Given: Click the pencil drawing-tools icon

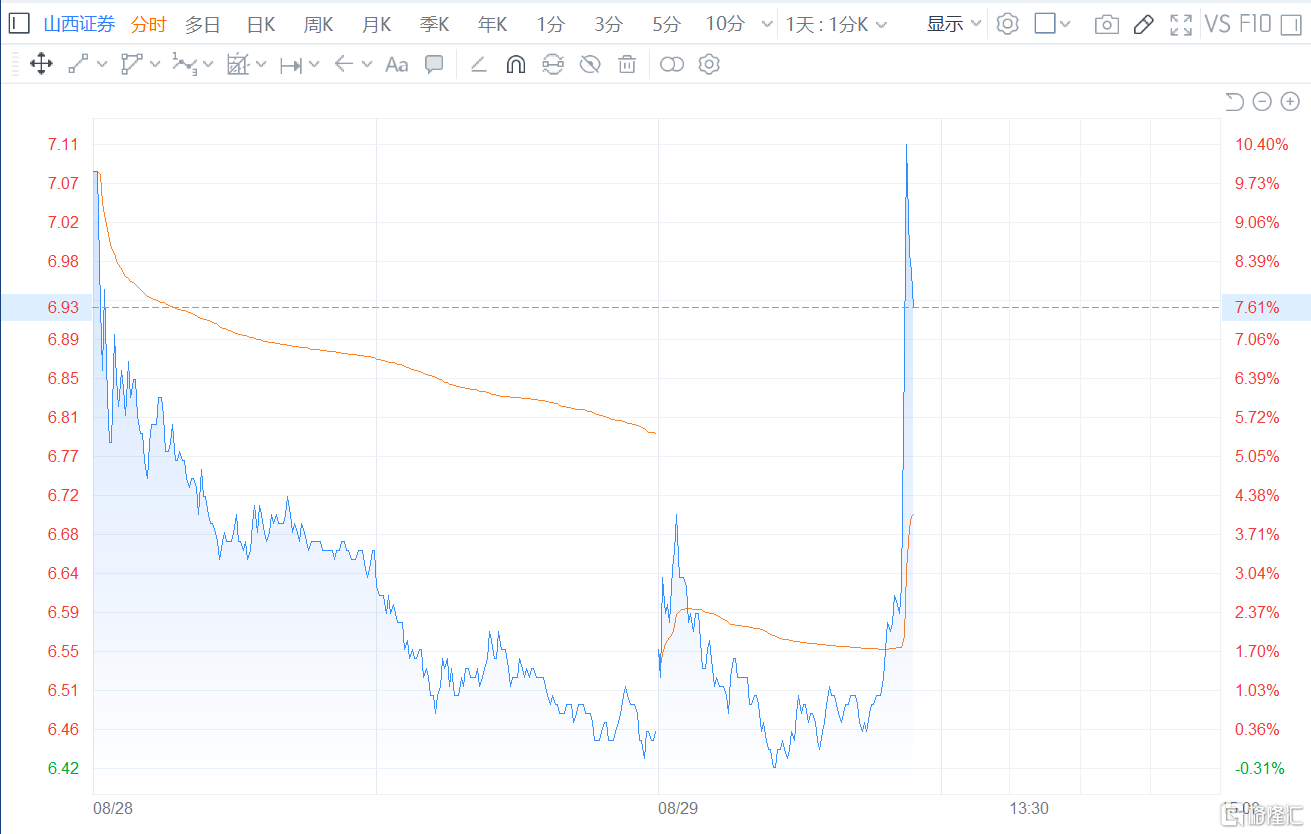Looking at the screenshot, I should pyautogui.click(x=1144, y=25).
